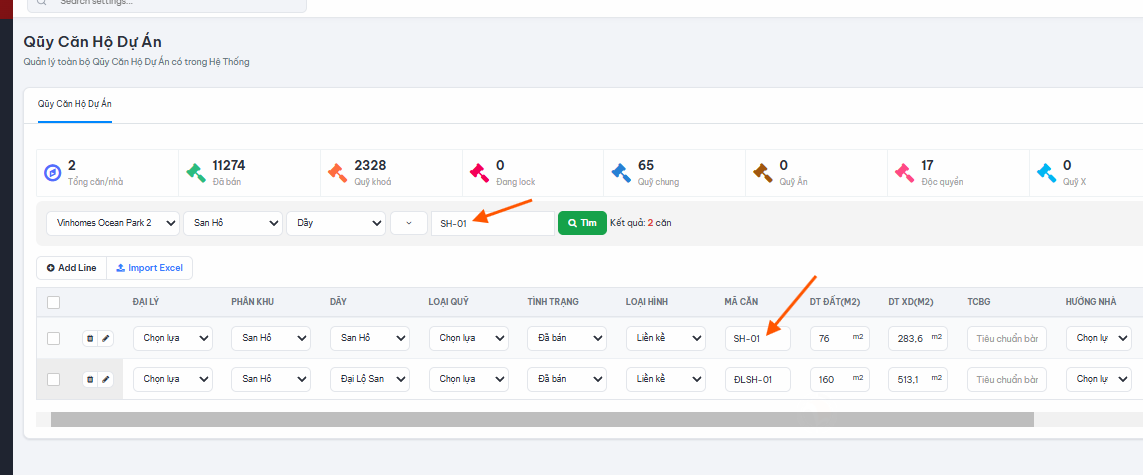Viewport: 1143px width, 475px height.
Task: Tick the select-all checkbox in table header
Action: point(53,302)
